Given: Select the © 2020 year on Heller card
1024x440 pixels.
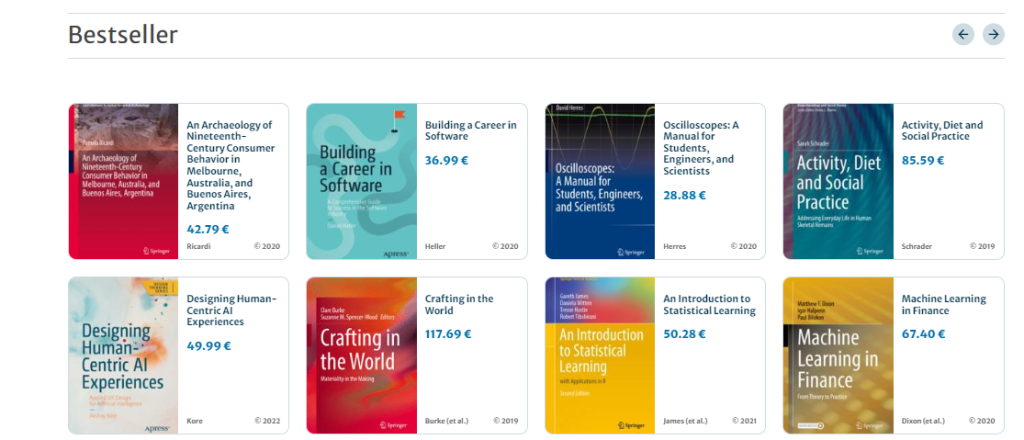Looking at the screenshot, I should tap(505, 247).
